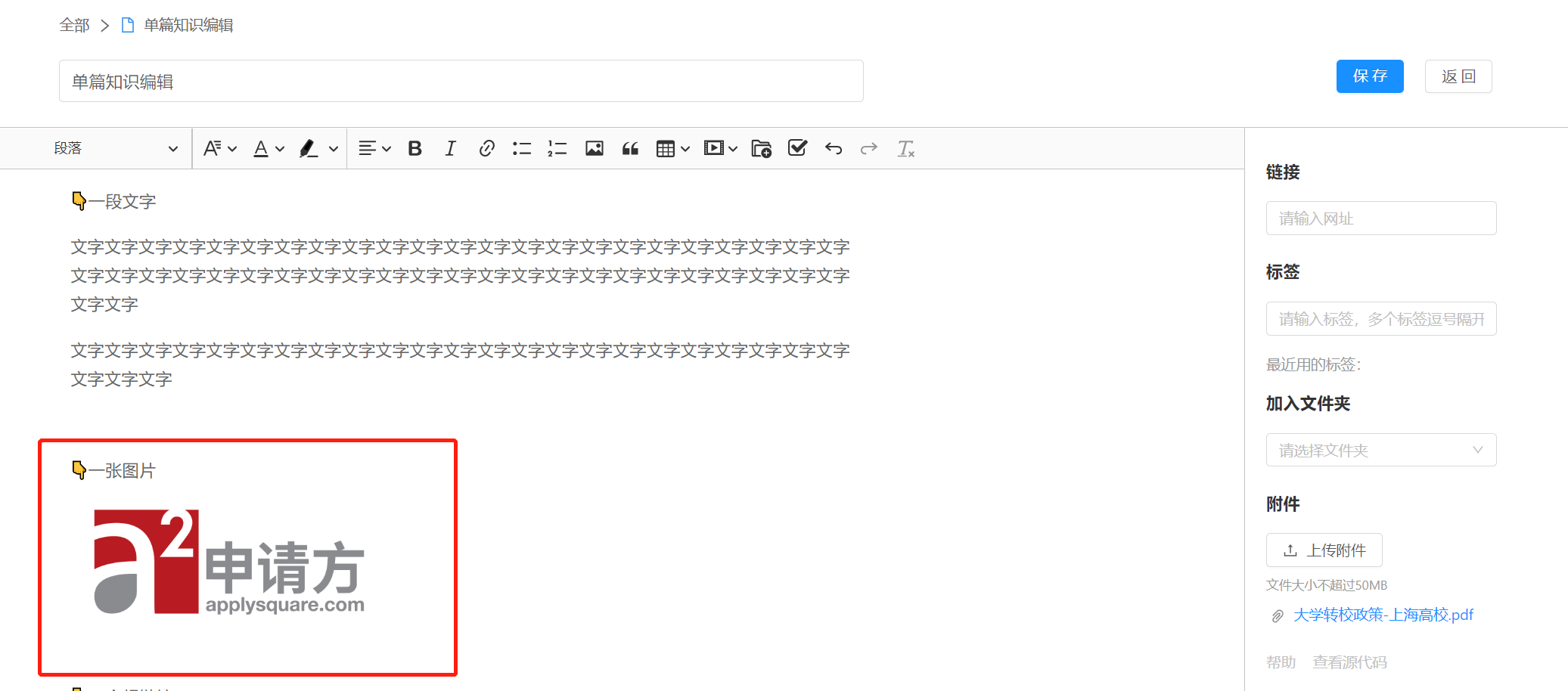1568x691 pixels.
Task: Click the paperclip icon beside the PDF
Action: [x=1278, y=616]
